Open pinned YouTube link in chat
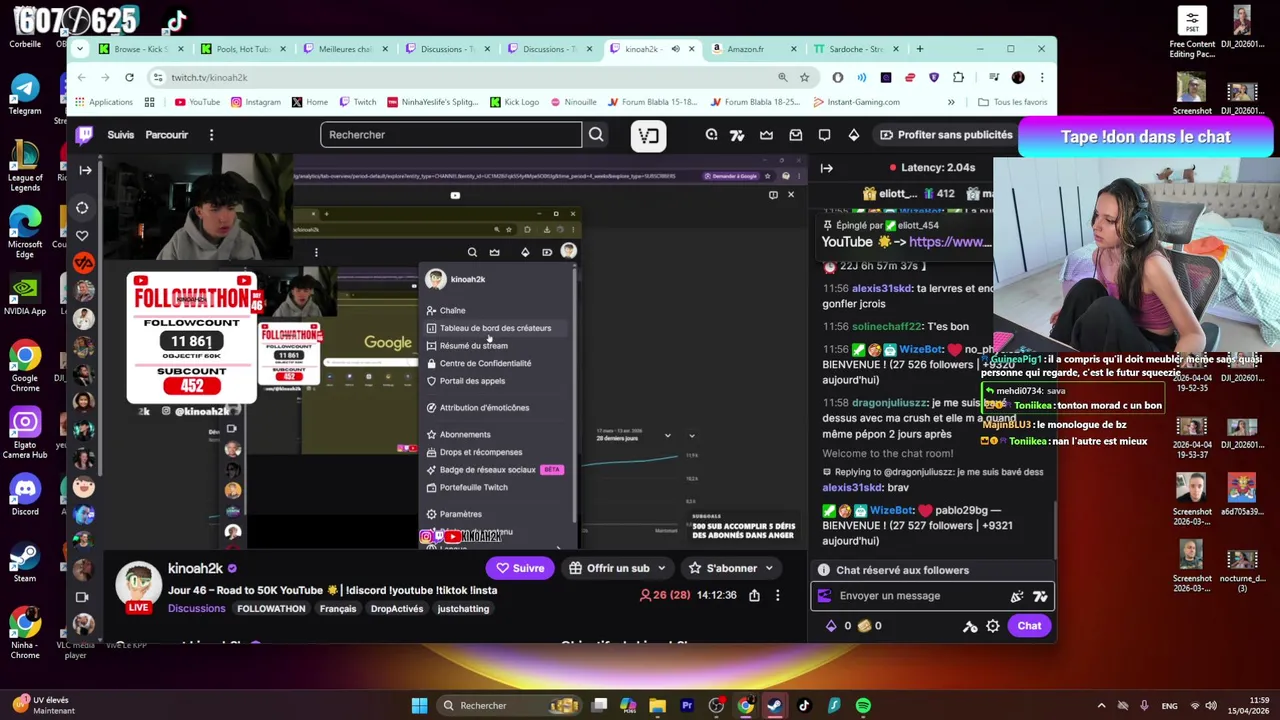 click(950, 242)
